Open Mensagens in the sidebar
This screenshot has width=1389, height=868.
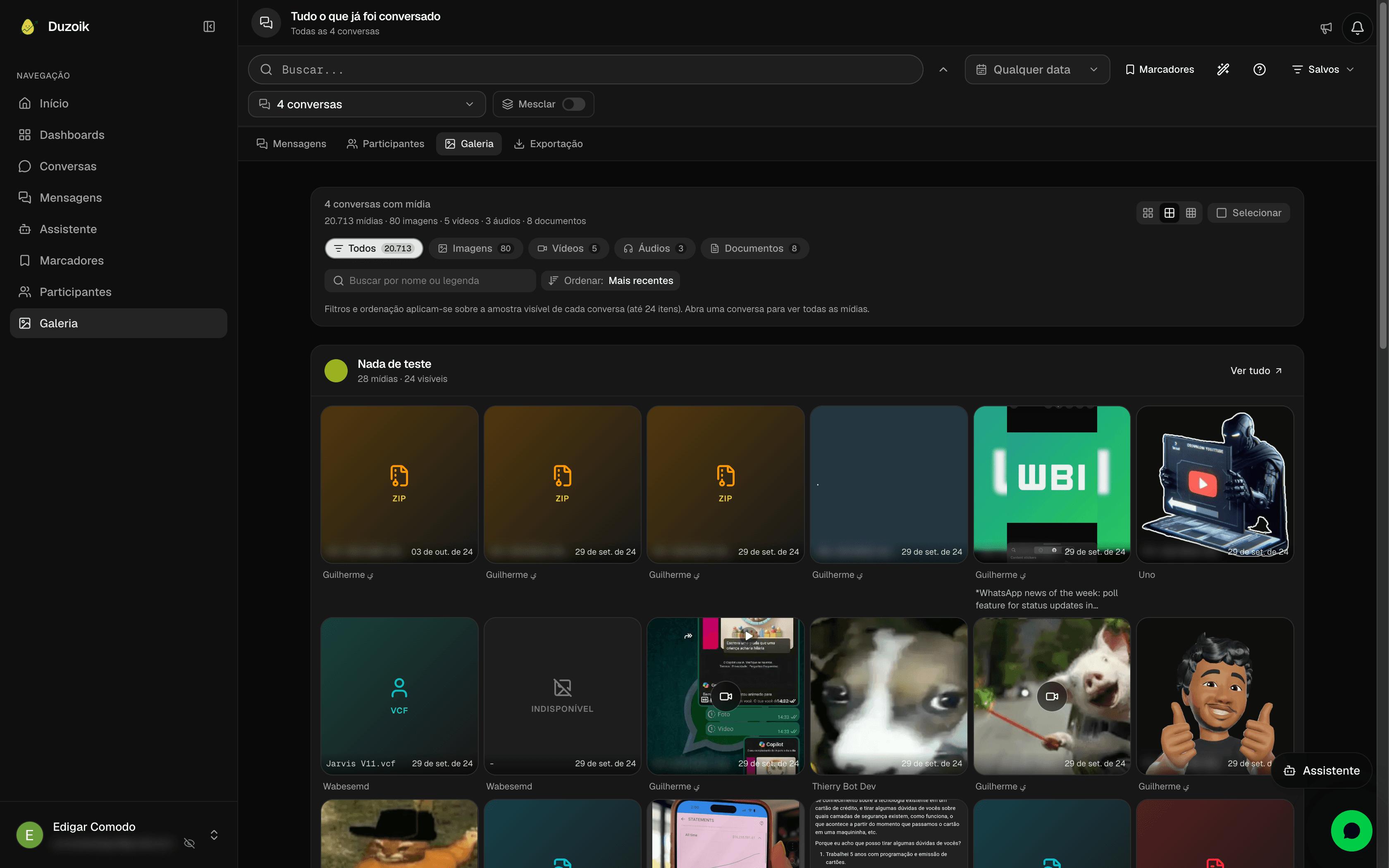(x=119, y=198)
